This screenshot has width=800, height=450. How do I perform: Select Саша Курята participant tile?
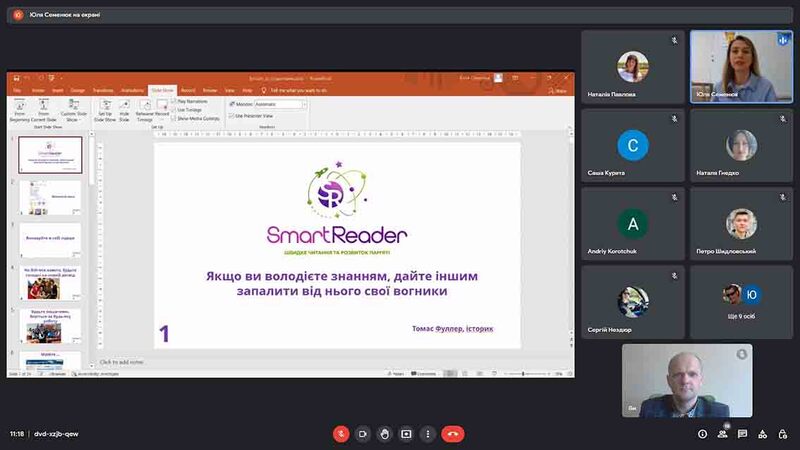click(x=633, y=145)
